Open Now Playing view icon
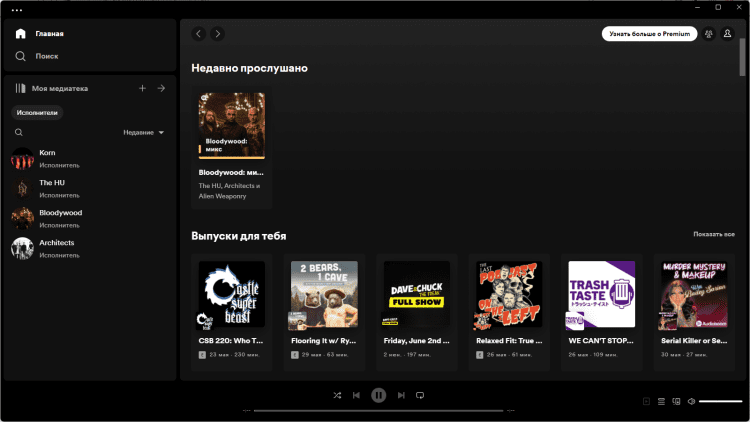This screenshot has height=422, width=750. pyautogui.click(x=646, y=401)
